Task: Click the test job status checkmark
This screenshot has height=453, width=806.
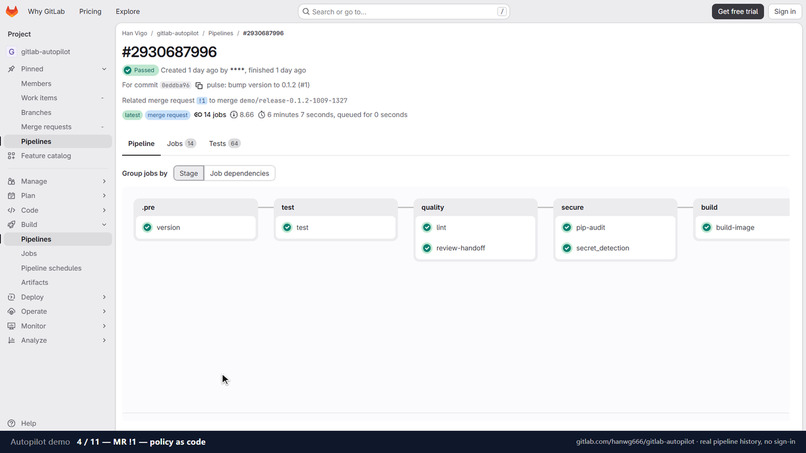Action: point(287,227)
